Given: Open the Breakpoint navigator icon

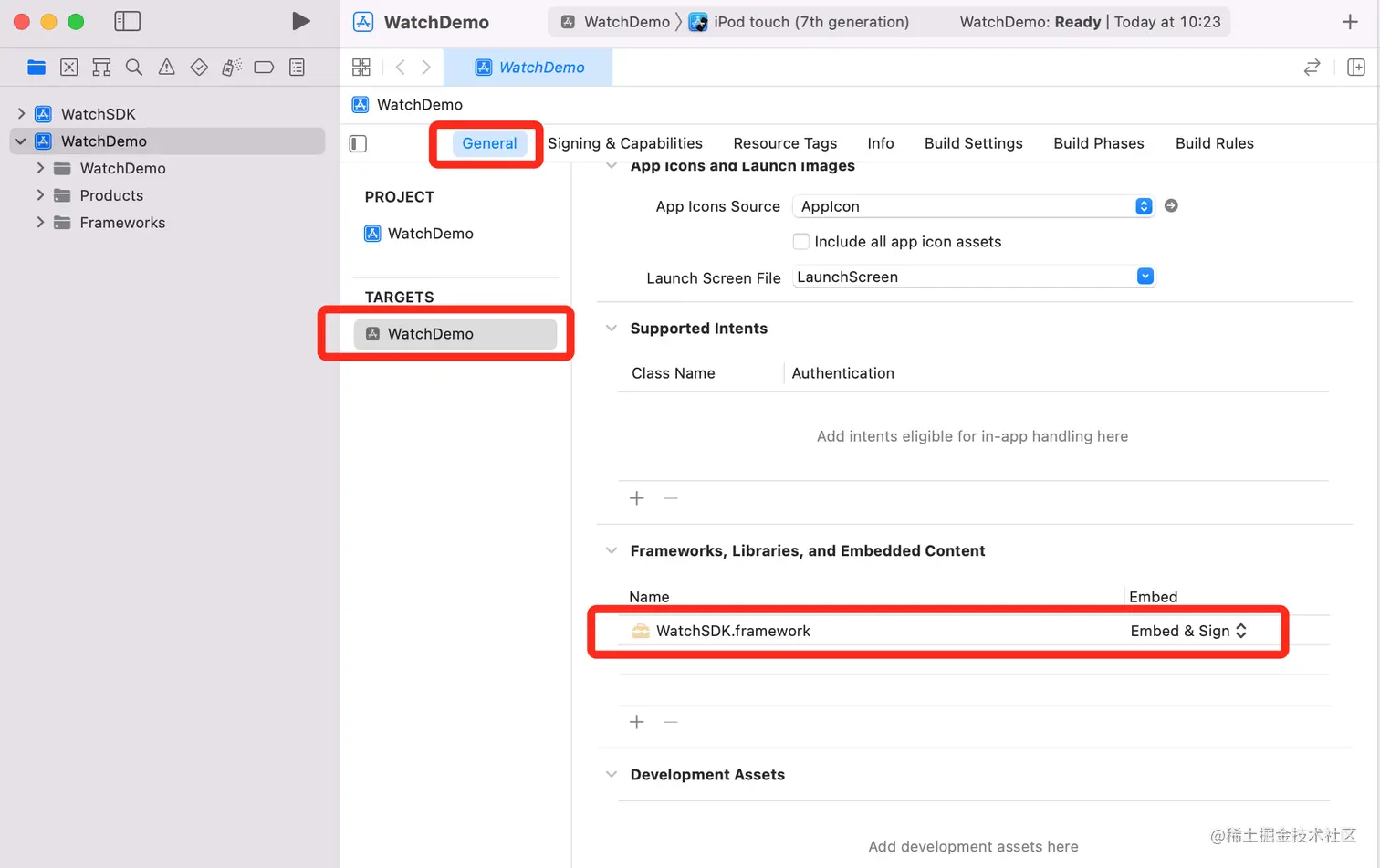Looking at the screenshot, I should (264, 67).
